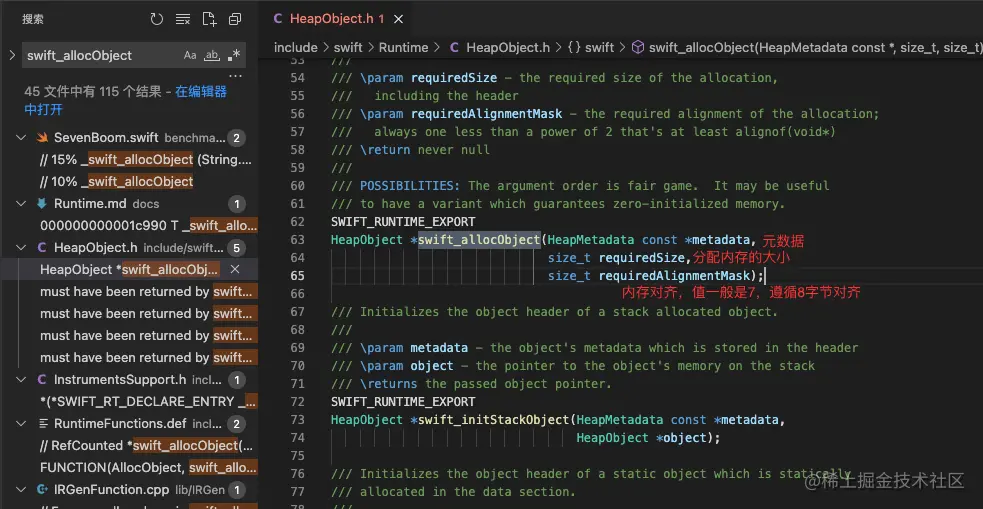Click 'include' breadcrumb segment

(295, 48)
